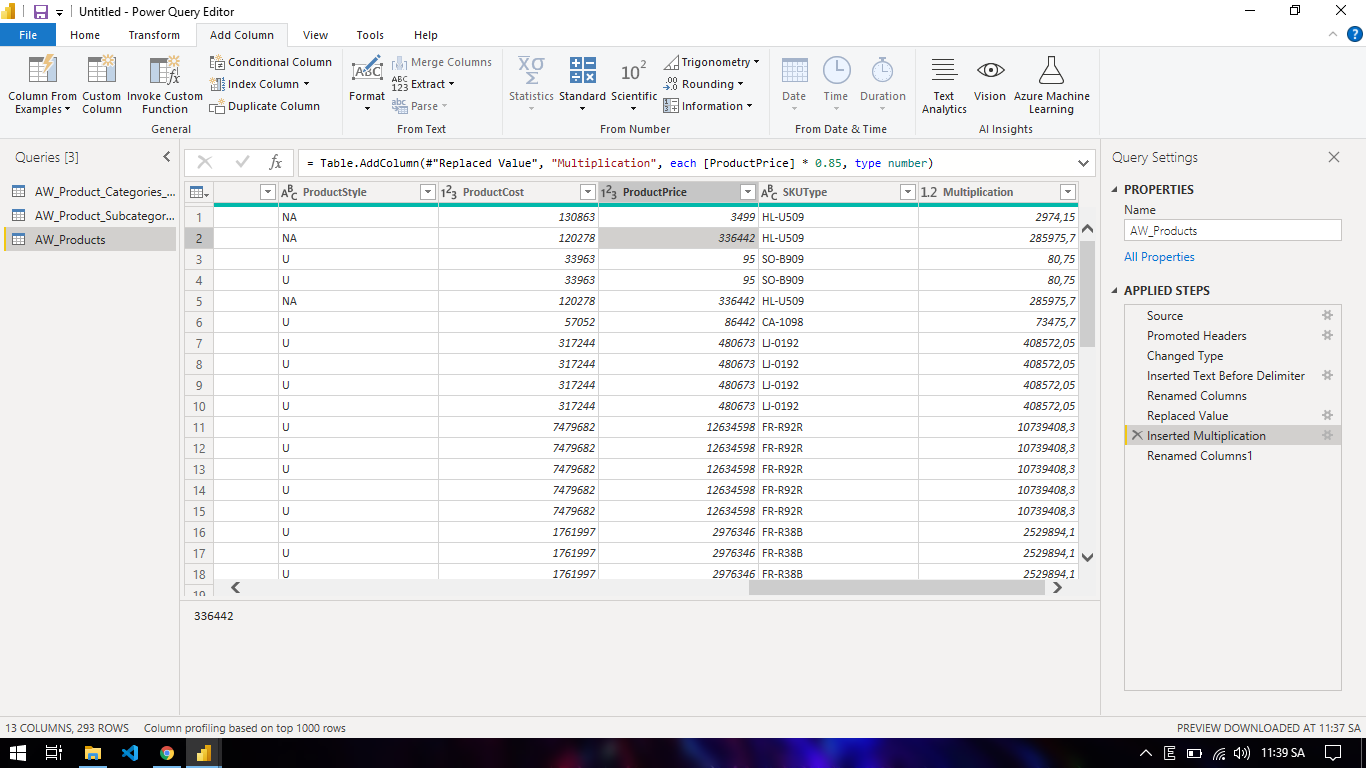Open ProductPrice column filter dropdown
The width and height of the screenshot is (1366, 768).
click(x=747, y=192)
